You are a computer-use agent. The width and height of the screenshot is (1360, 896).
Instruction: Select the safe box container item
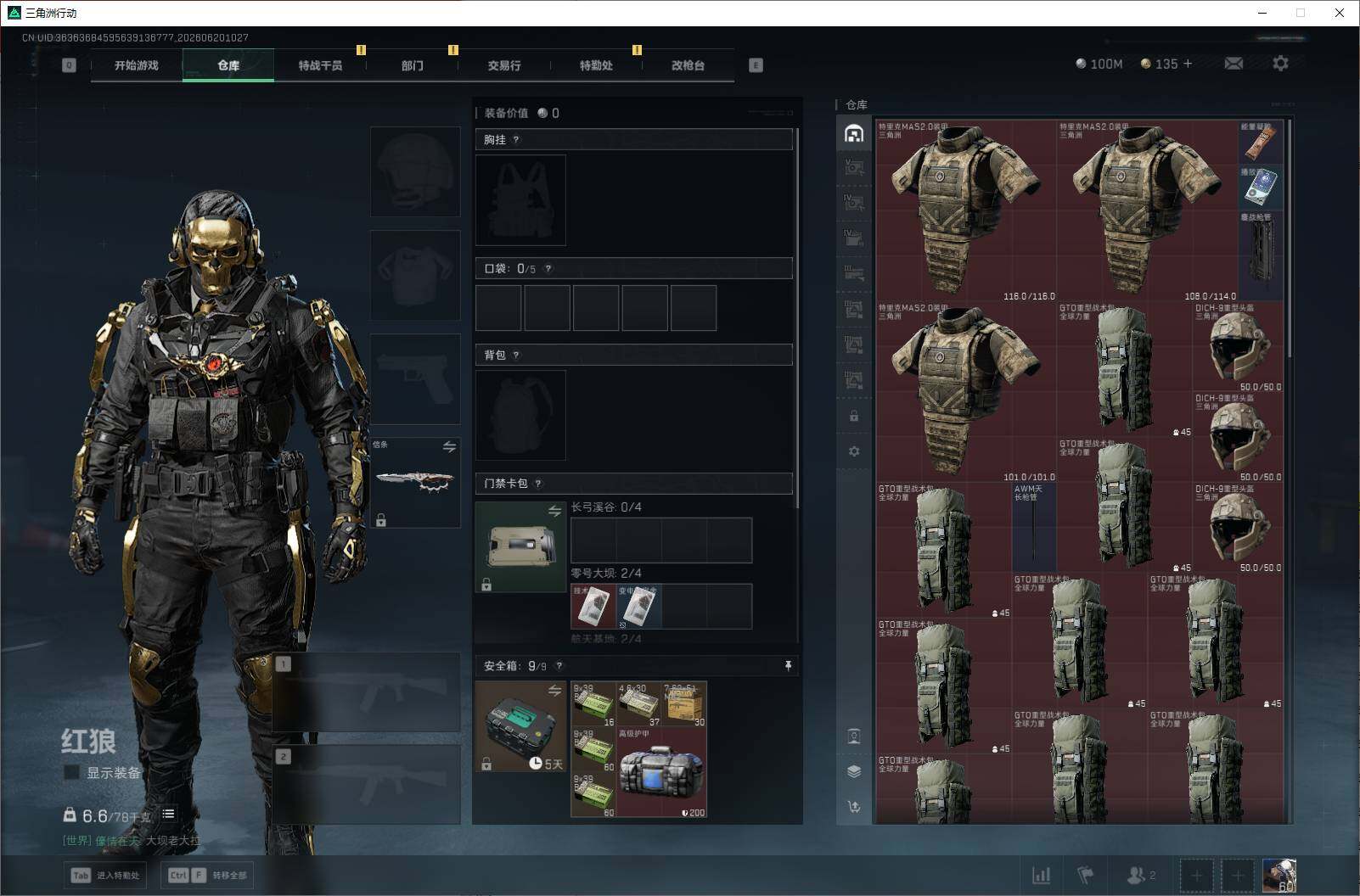(520, 726)
